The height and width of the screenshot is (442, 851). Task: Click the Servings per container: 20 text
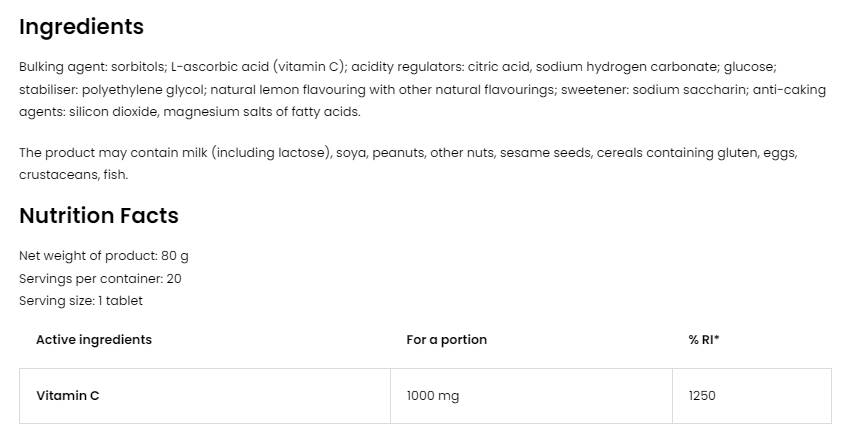(100, 278)
